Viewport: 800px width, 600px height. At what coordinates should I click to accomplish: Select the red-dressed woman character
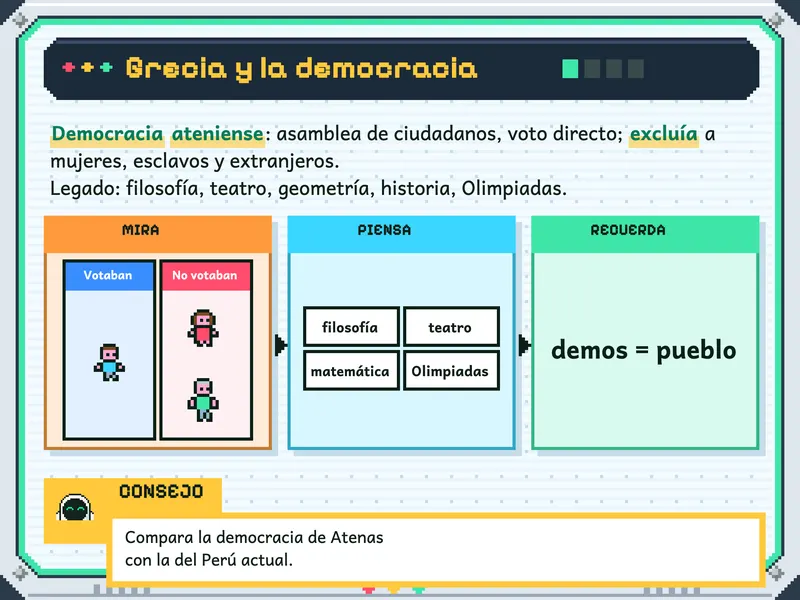203,328
